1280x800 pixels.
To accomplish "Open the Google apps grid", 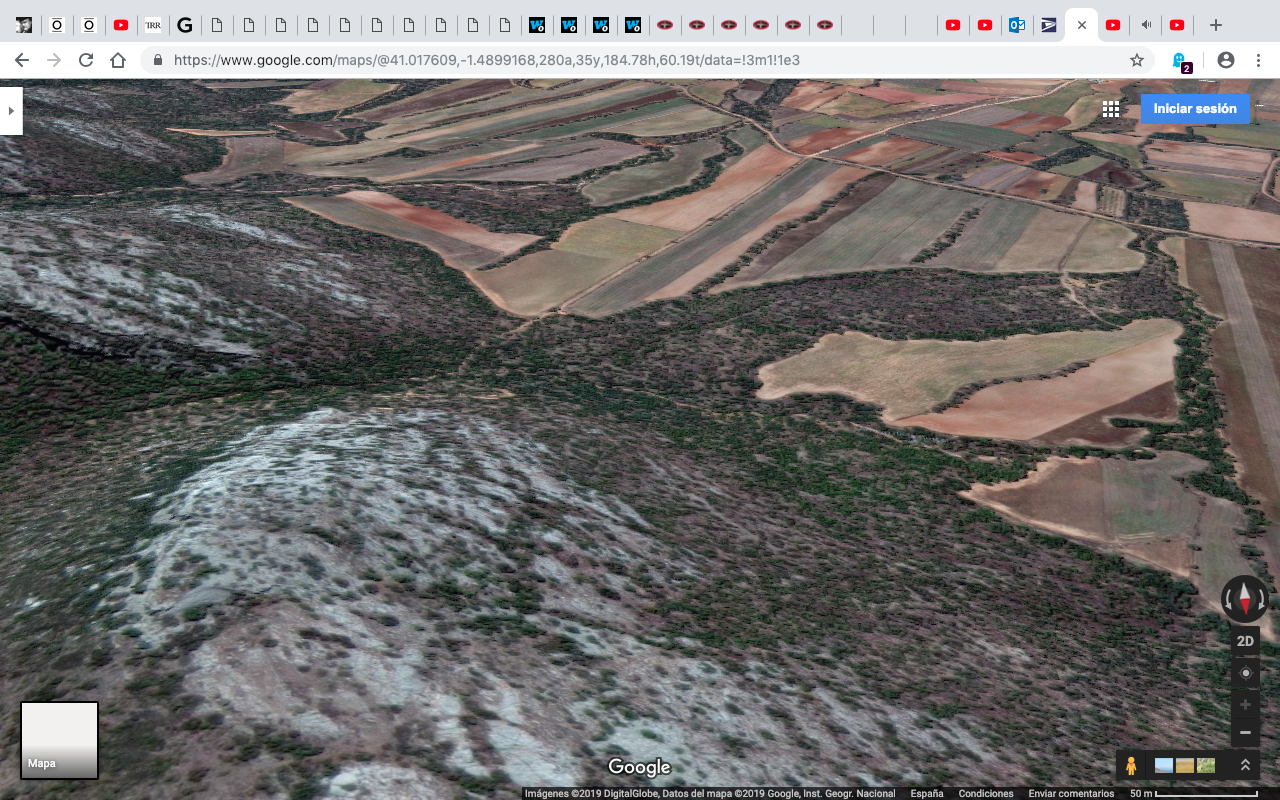I will click(x=1111, y=109).
